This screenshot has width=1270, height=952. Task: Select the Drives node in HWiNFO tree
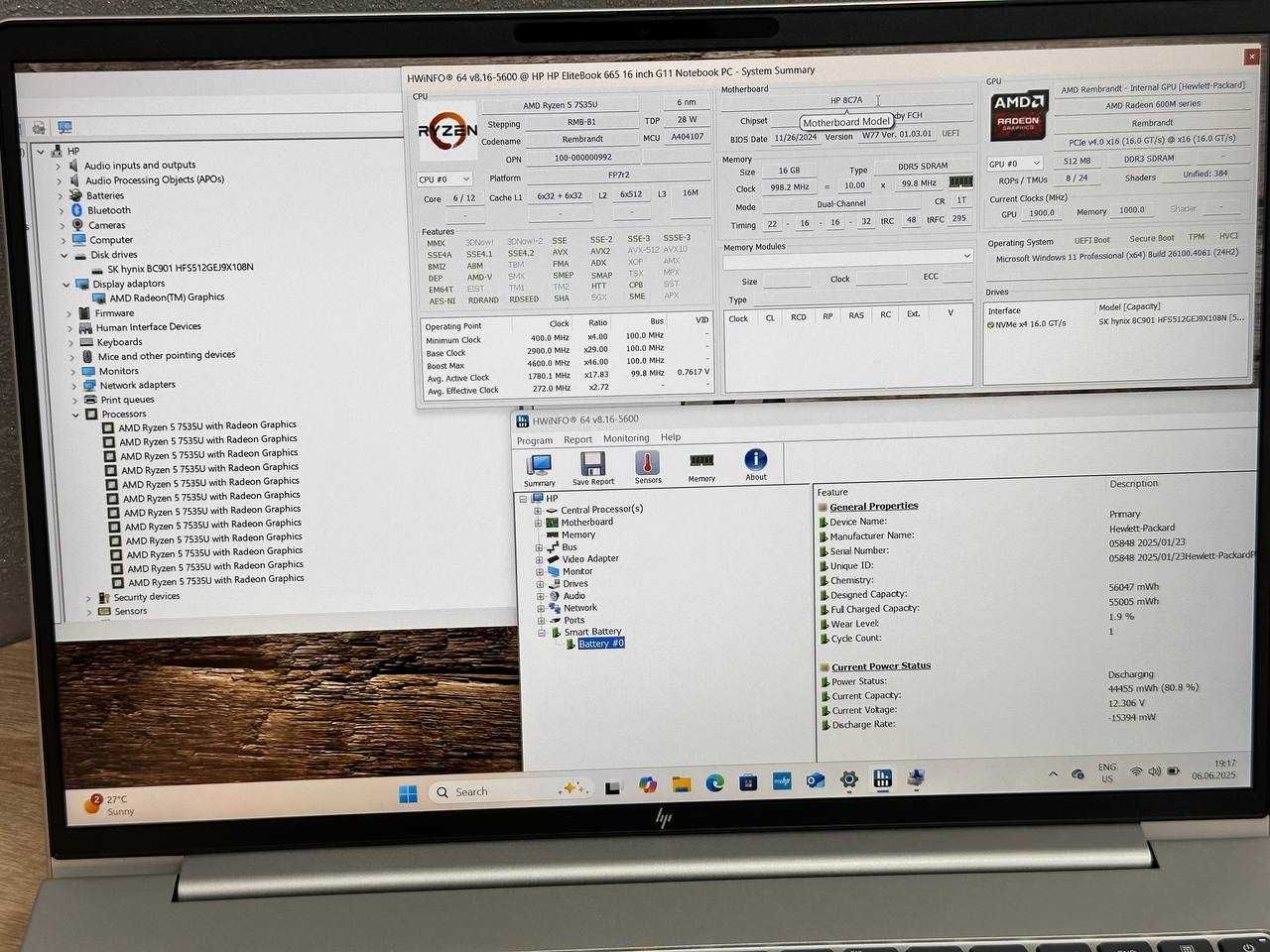tap(575, 584)
